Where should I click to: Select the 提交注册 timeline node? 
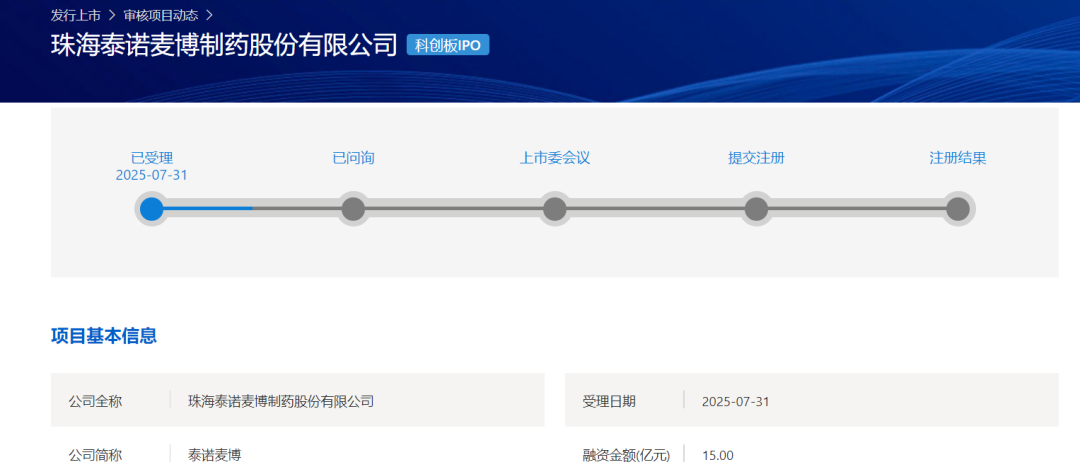[756, 209]
